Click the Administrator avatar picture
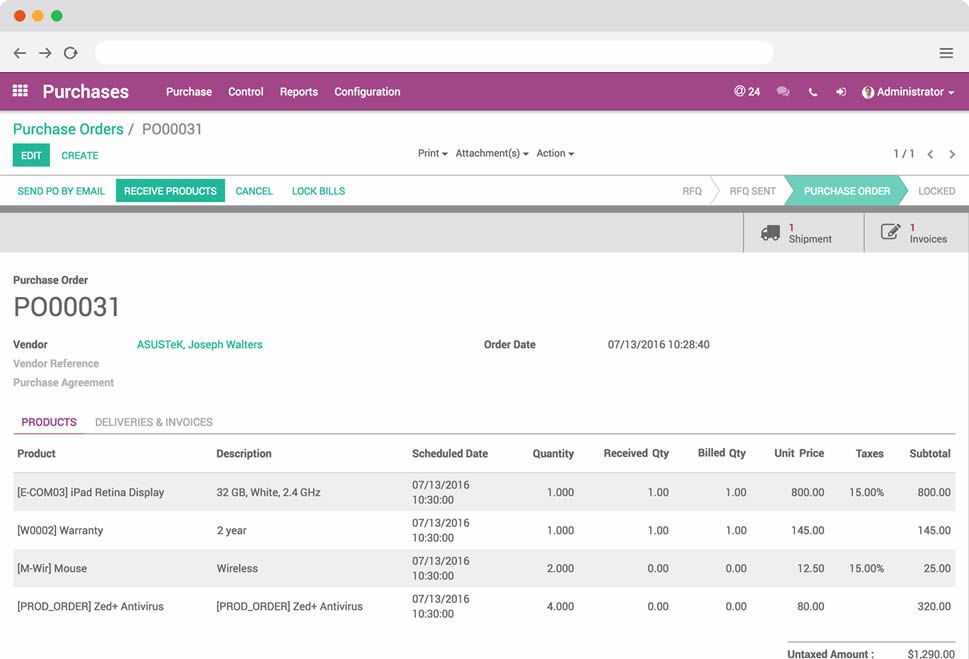The height and width of the screenshot is (659, 969). pos(869,91)
